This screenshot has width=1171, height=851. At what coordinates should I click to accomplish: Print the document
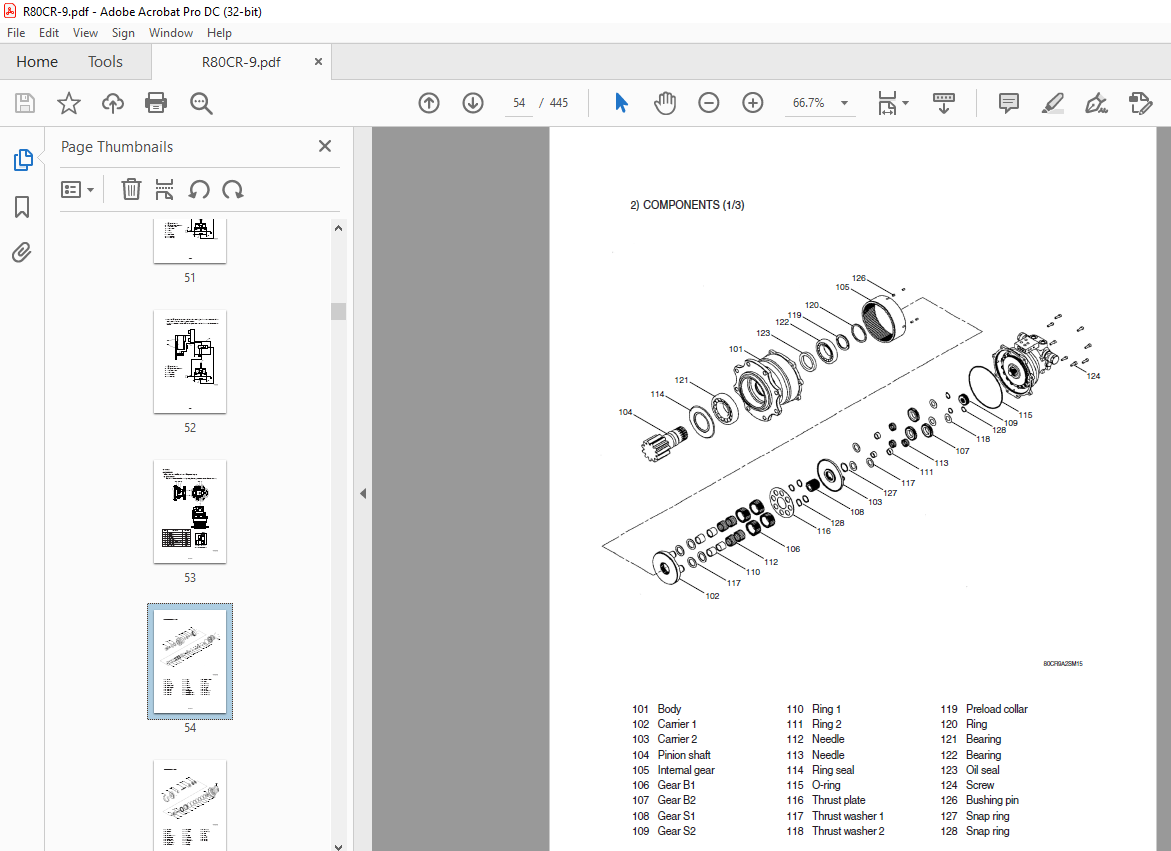(156, 103)
